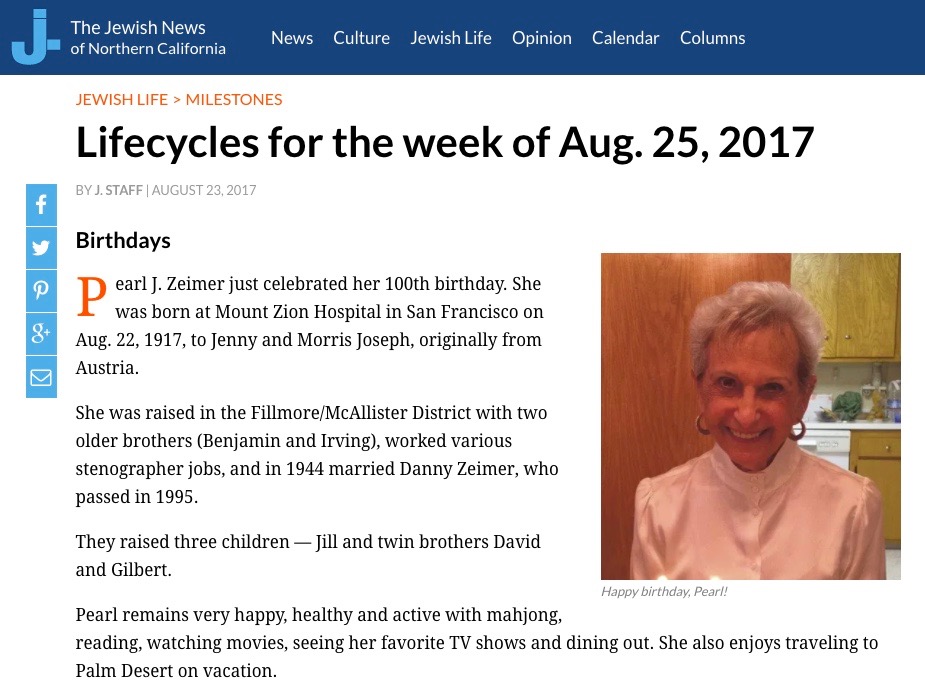Open the Opinion section
Image resolution: width=925 pixels, height=696 pixels.
click(542, 38)
